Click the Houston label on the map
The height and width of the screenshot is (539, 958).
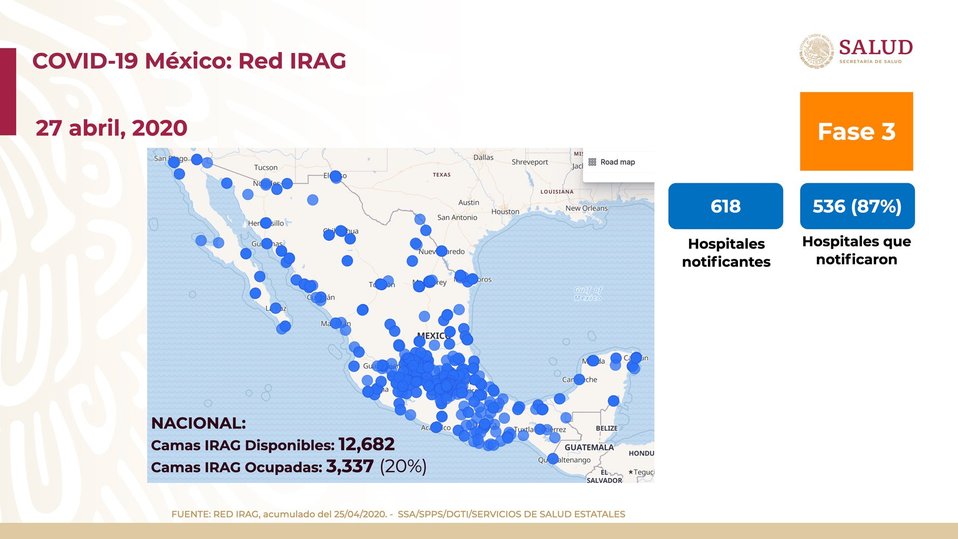point(505,212)
